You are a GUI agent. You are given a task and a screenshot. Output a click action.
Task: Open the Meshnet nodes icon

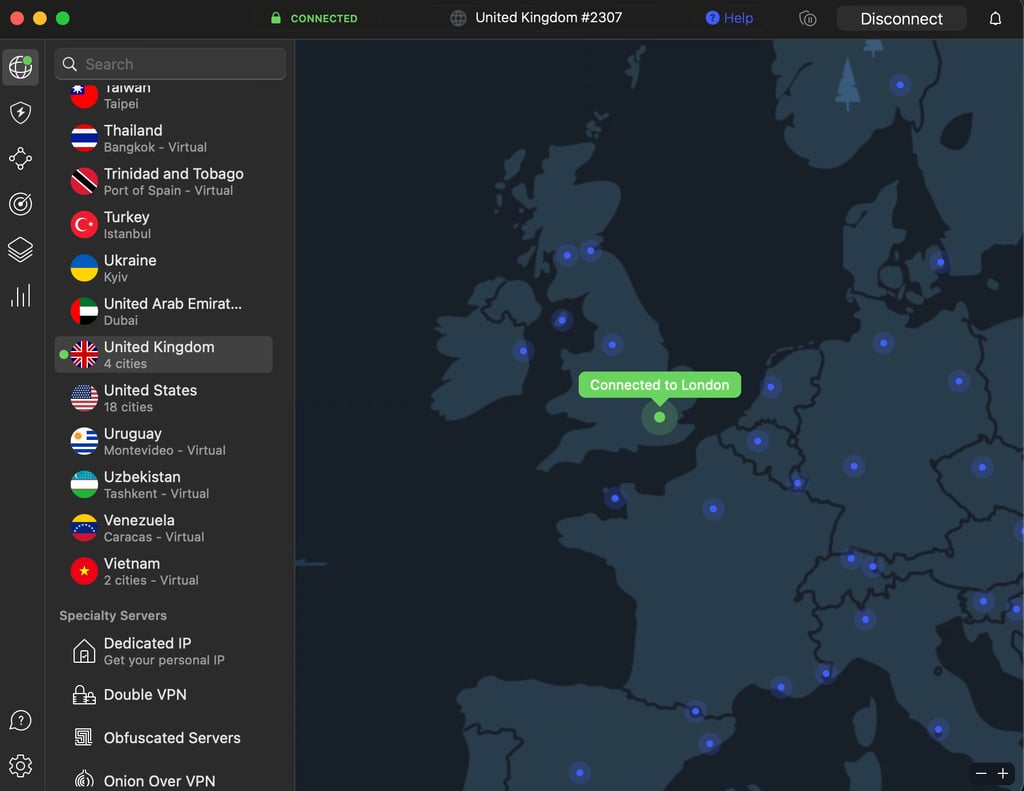click(x=20, y=158)
